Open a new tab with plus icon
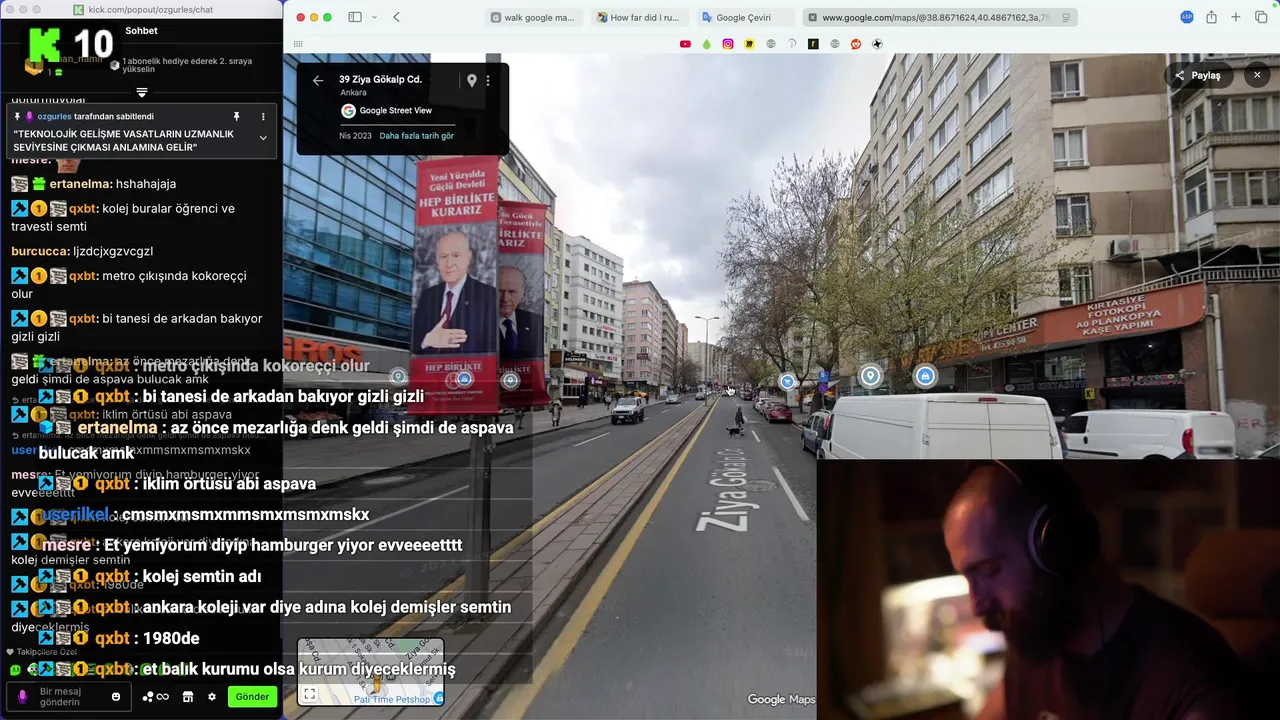Screen dimensions: 1280x720 pyautogui.click(x=1236, y=17)
